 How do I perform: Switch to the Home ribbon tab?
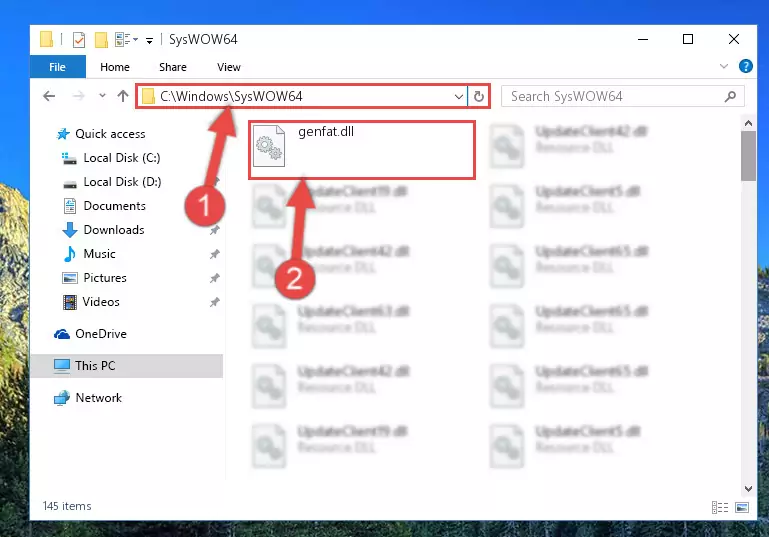point(115,67)
